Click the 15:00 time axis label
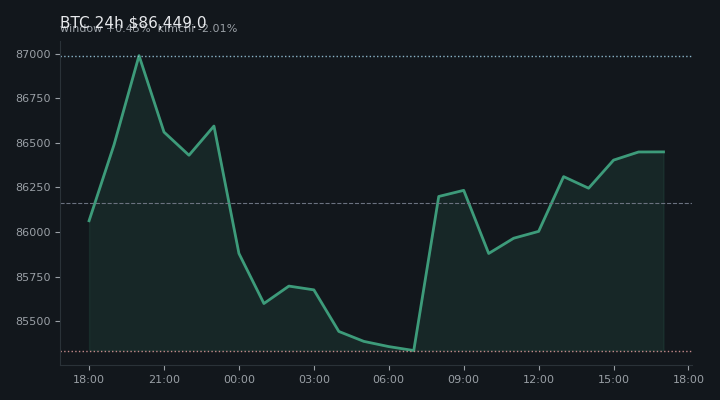 point(613,379)
